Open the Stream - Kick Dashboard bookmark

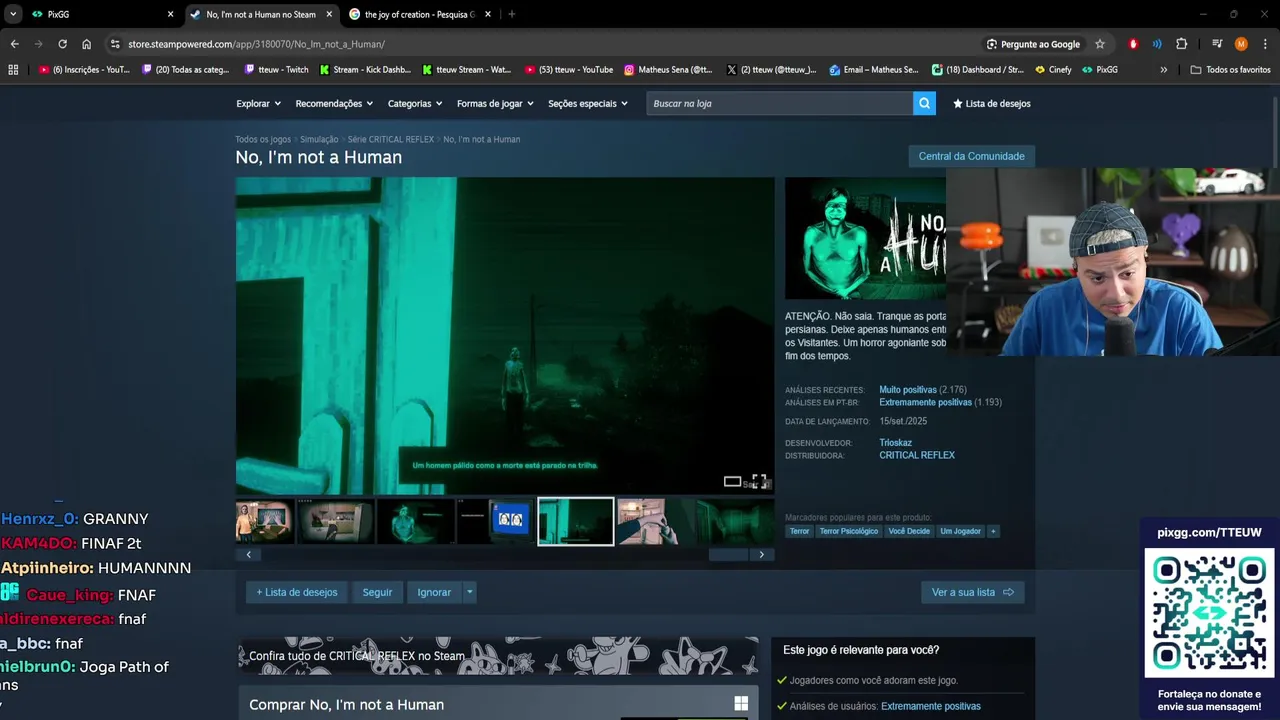coord(365,70)
